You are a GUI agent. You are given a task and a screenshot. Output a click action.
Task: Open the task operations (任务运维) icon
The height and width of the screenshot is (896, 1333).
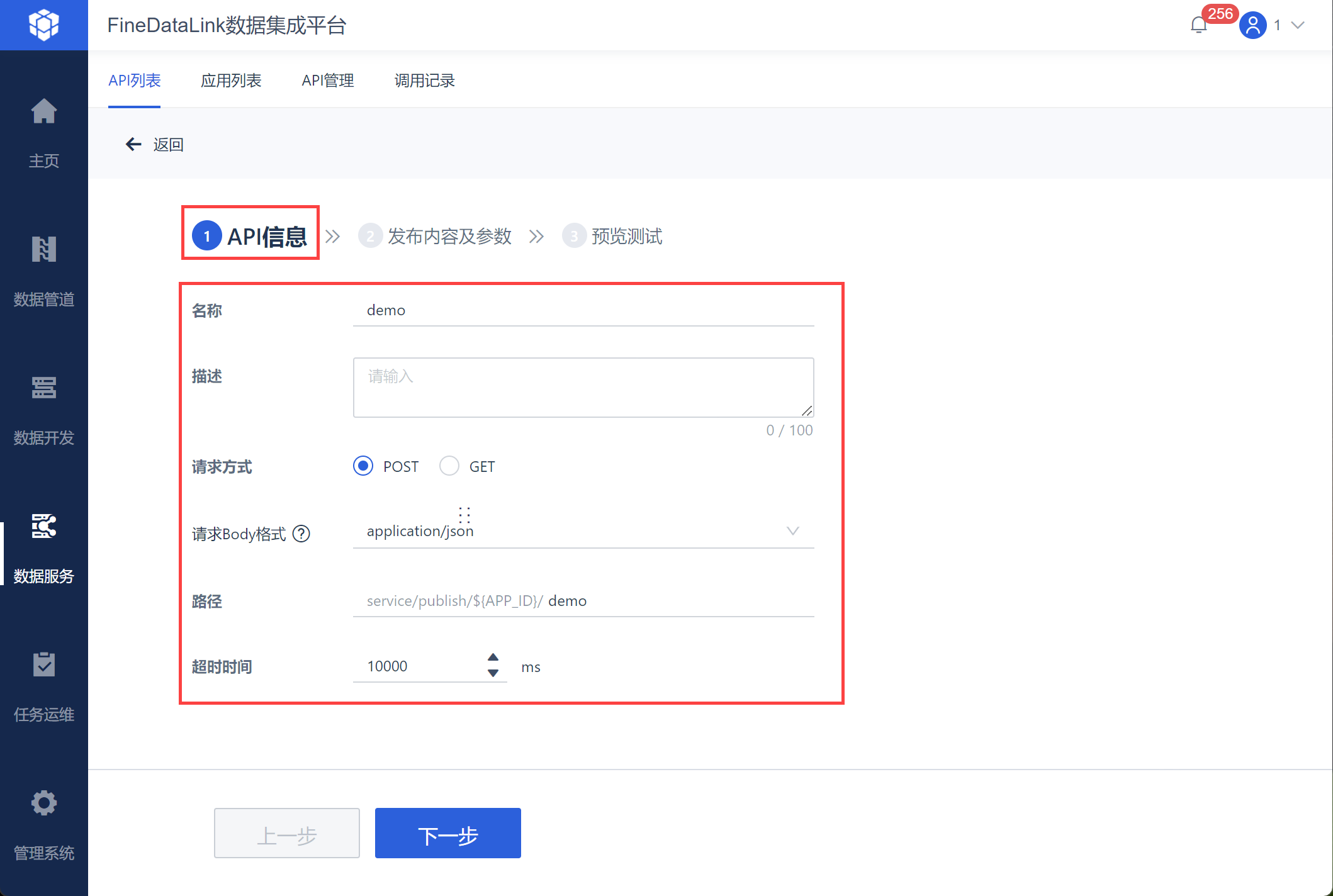[x=44, y=664]
